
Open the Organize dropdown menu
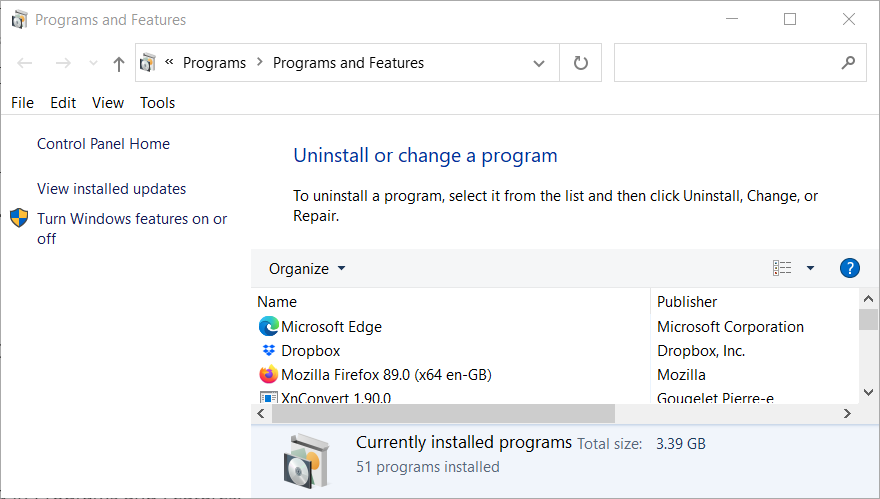[x=307, y=268]
